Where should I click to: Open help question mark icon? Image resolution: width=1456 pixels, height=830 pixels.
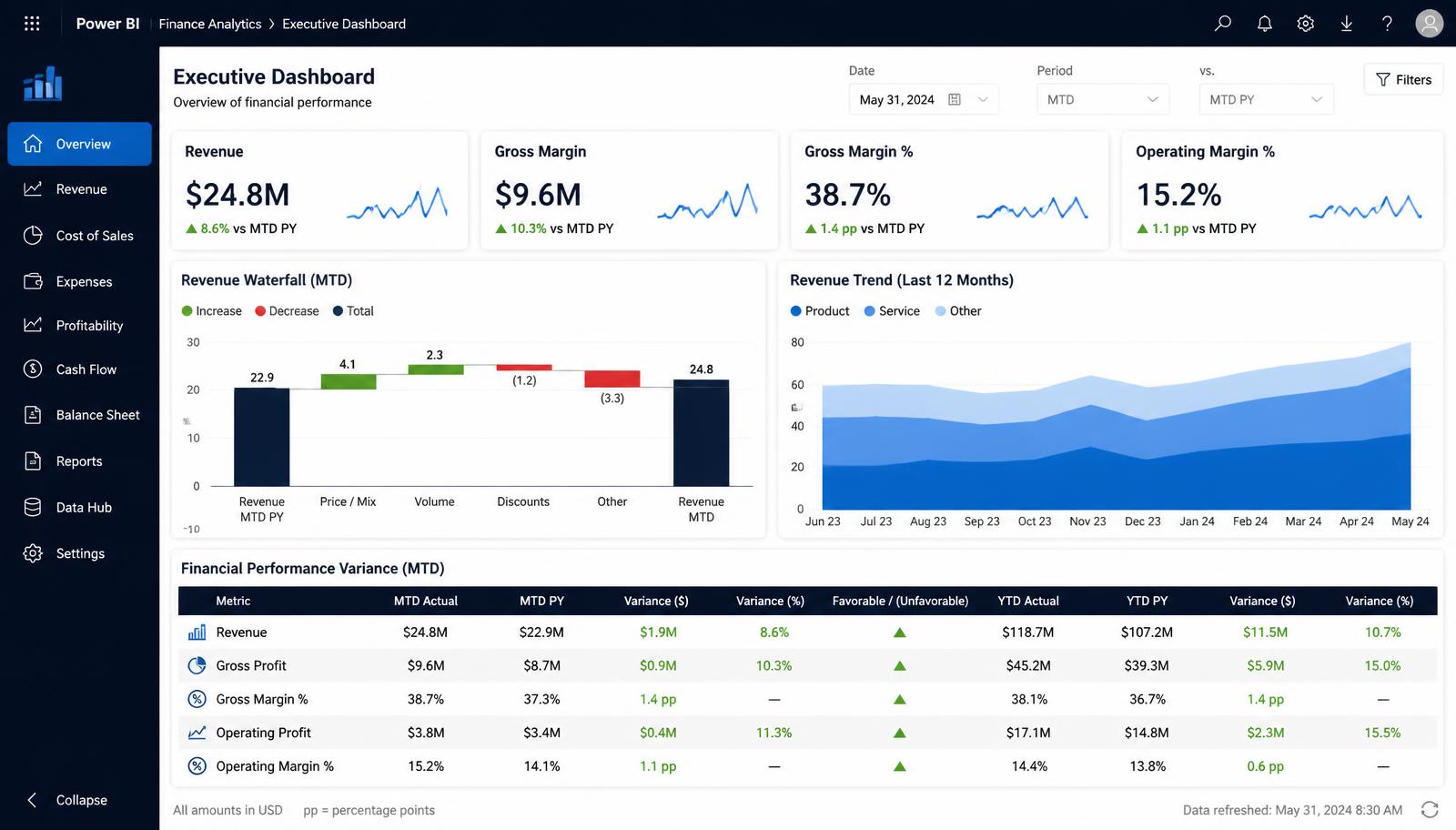coord(1387,24)
